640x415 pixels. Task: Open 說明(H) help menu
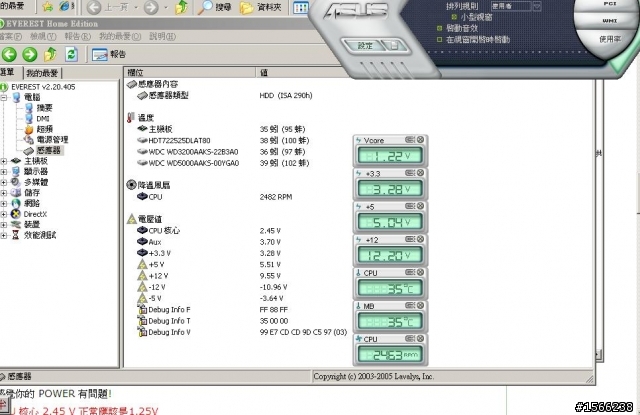(162, 36)
